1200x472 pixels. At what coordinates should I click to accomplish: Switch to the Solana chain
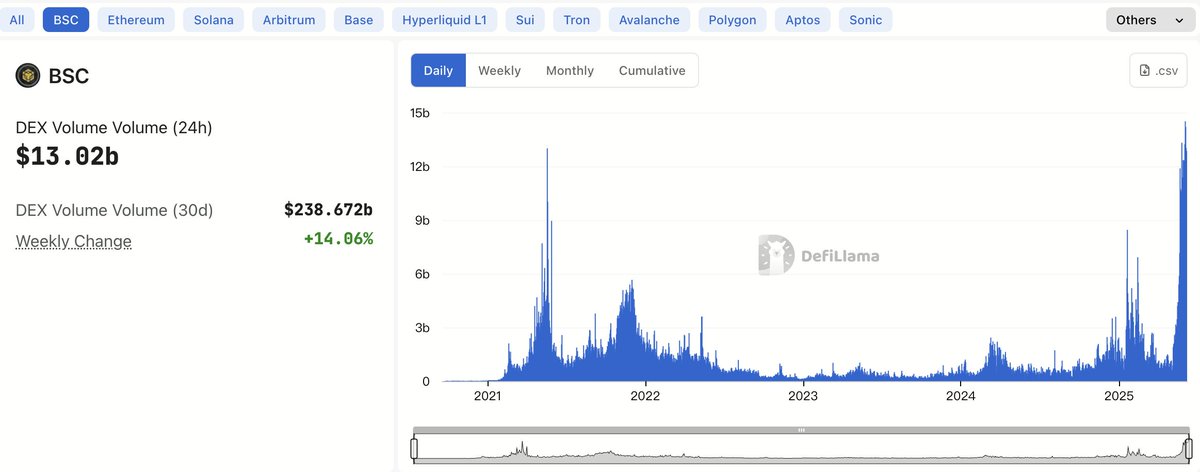click(x=213, y=20)
